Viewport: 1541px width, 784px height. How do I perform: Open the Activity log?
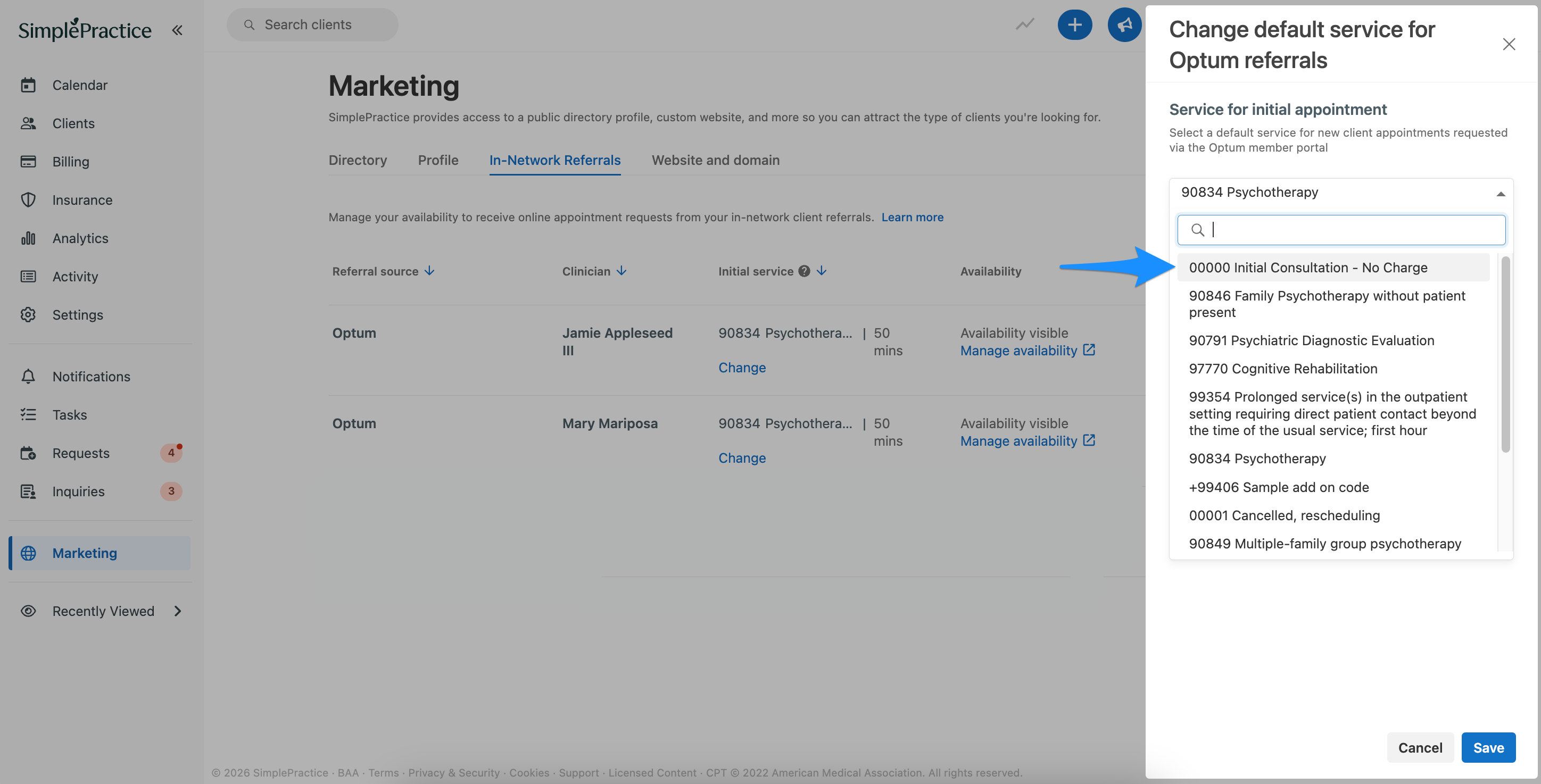point(75,276)
